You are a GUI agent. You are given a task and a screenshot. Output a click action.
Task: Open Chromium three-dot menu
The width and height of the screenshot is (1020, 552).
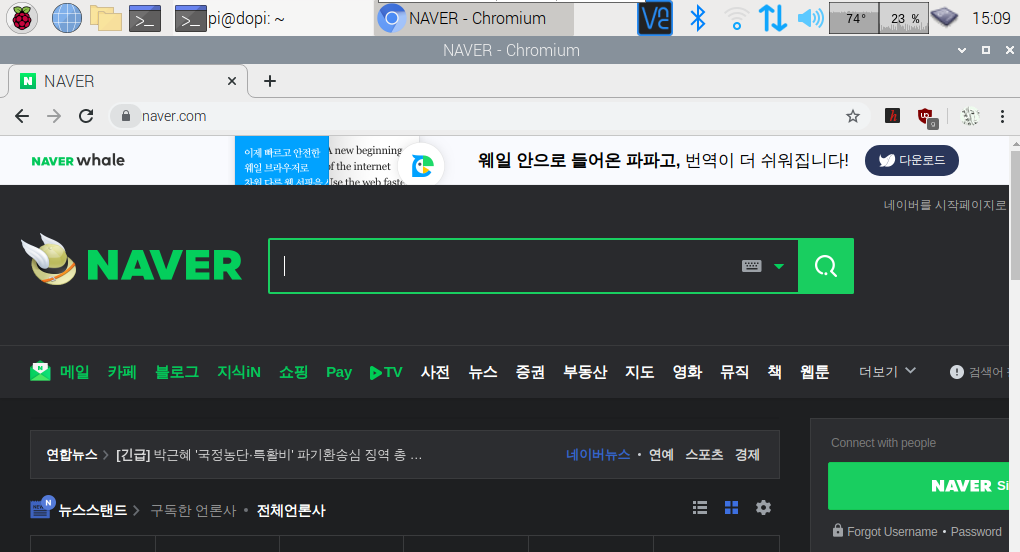[x=1002, y=116]
